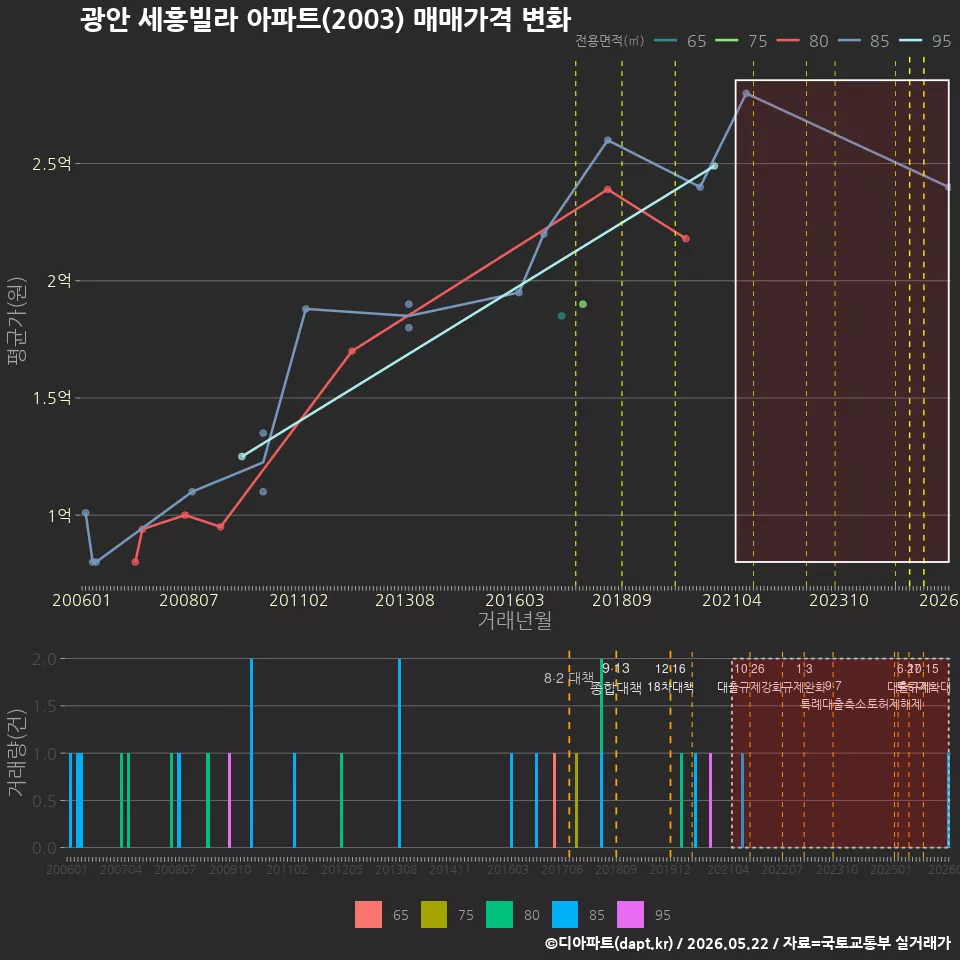The width and height of the screenshot is (960, 960).
Task: Select the blue 85 swatch in bottom legend
Action: coord(564,915)
